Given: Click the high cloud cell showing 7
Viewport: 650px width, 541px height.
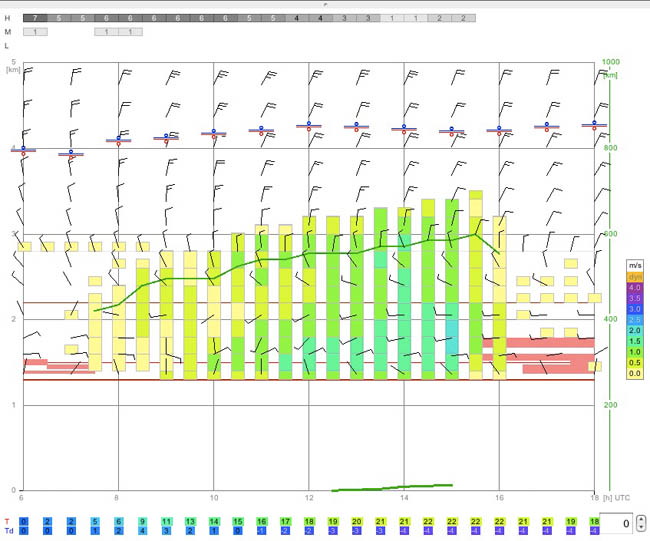Looking at the screenshot, I should [x=35, y=18].
